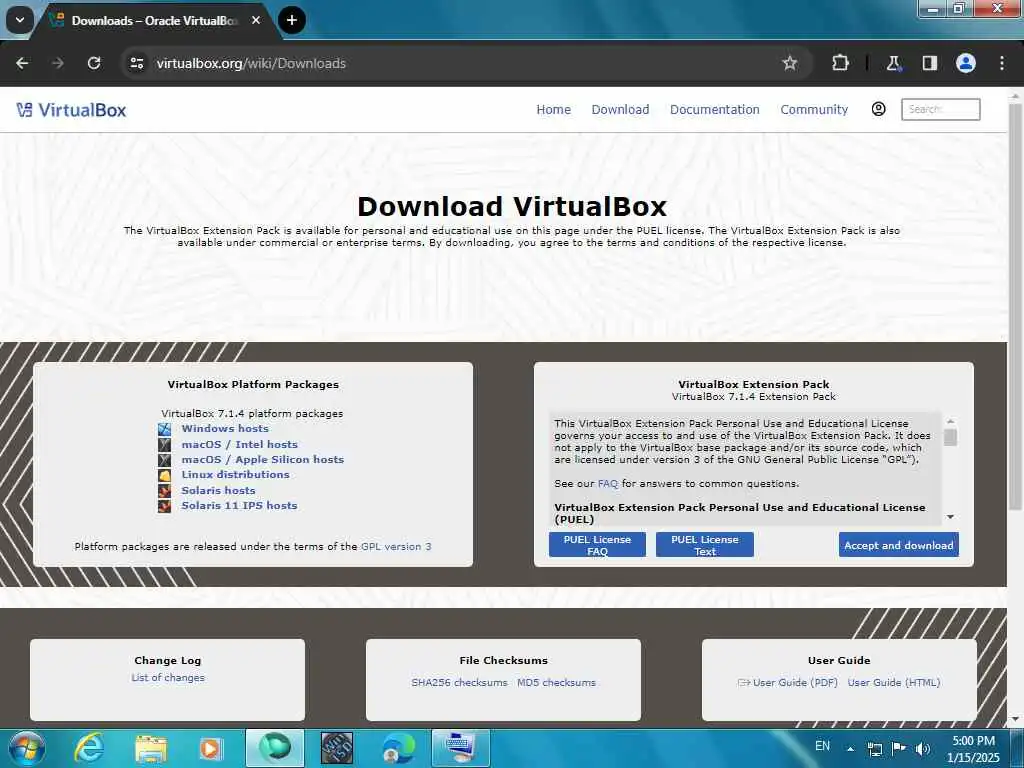1024x768 pixels.
Task: Click the license box scrollbar up arrow
Action: (x=950, y=422)
